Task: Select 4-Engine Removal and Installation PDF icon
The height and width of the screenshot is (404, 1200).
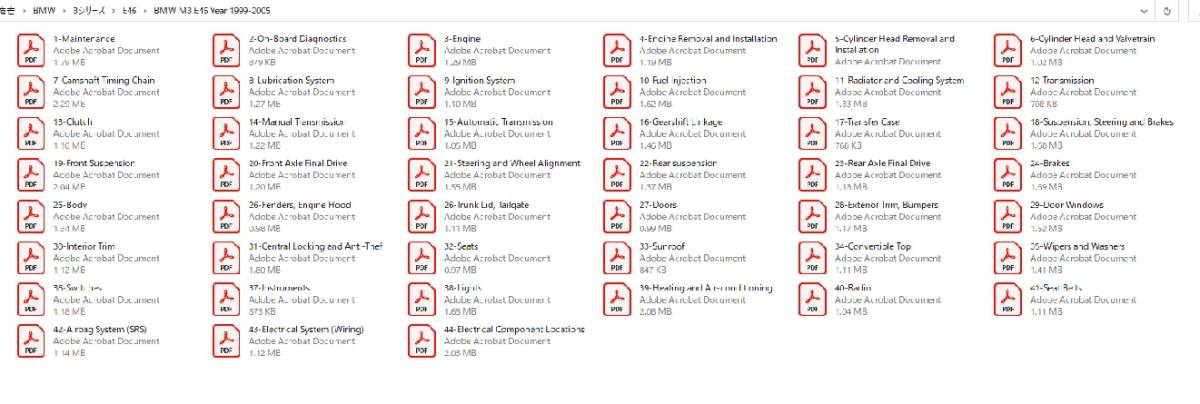Action: [617, 50]
